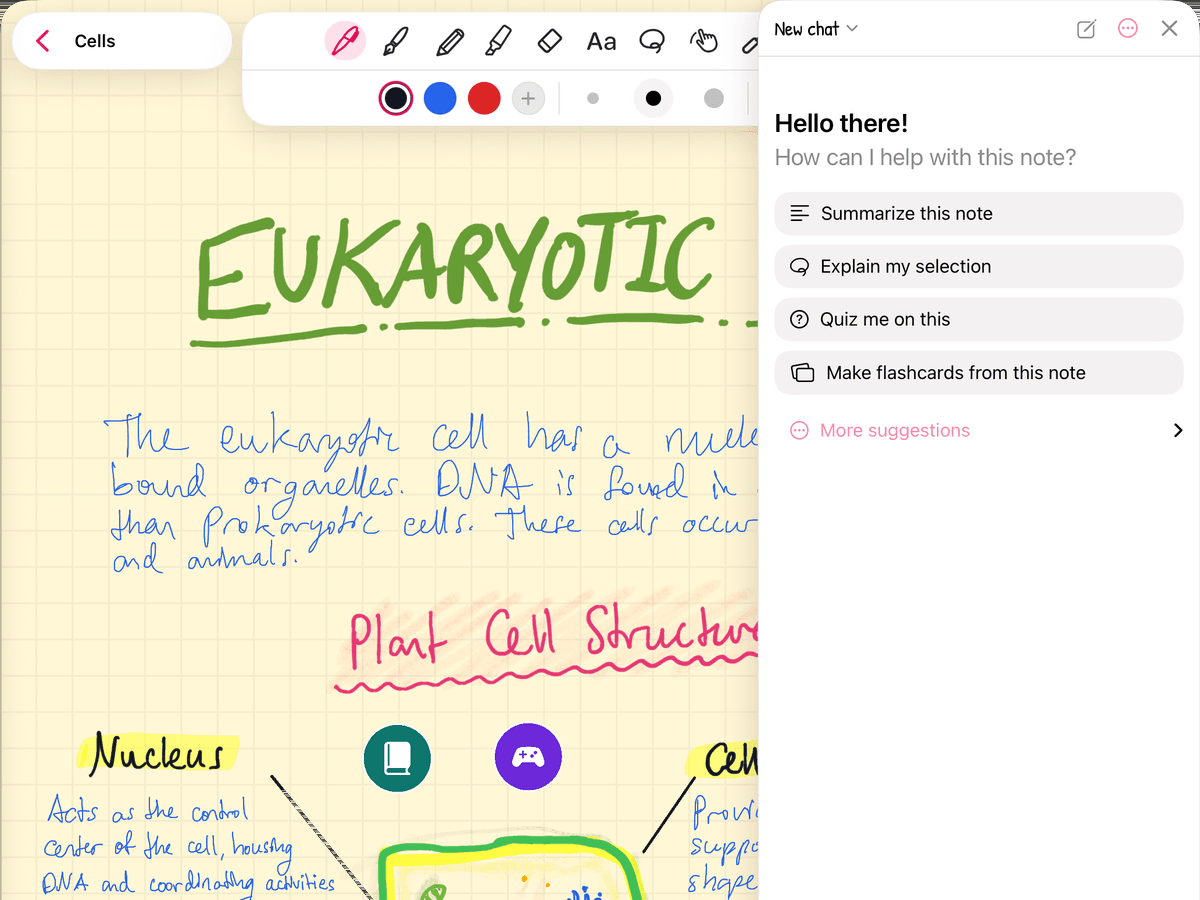This screenshot has width=1200, height=900.
Task: Select the pen tool
Action: coord(345,41)
